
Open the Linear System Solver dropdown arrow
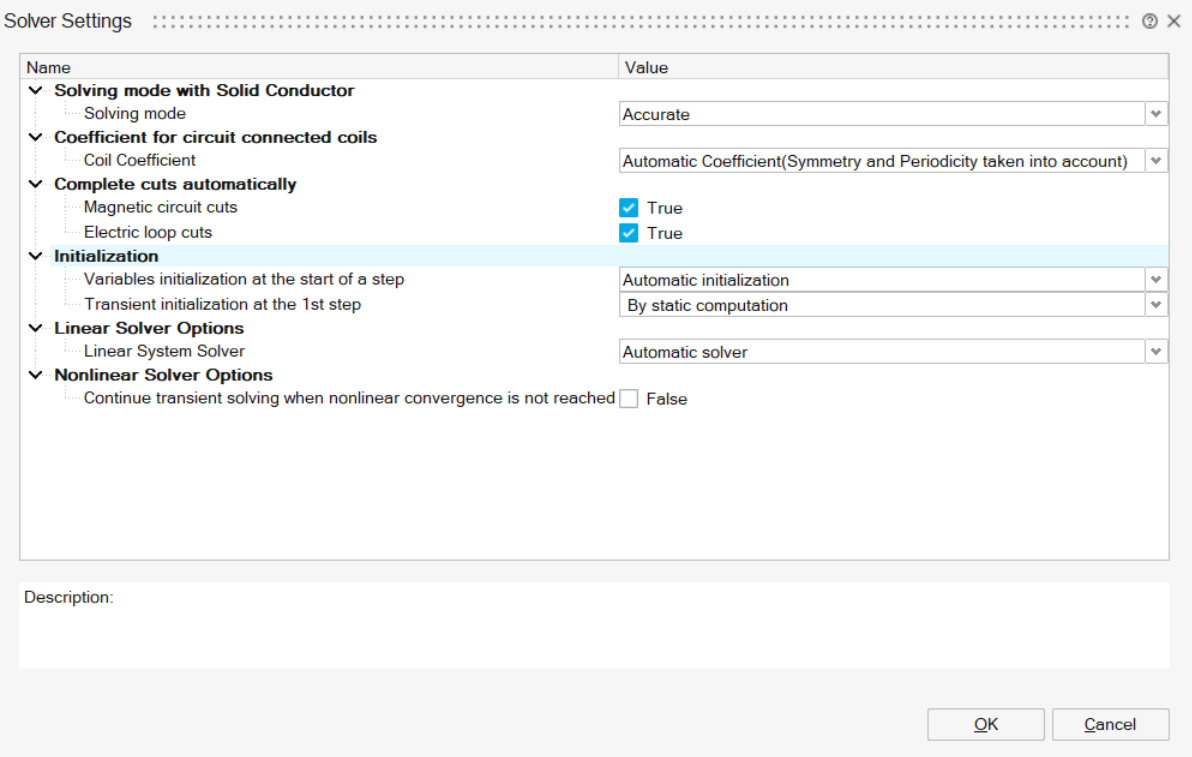[x=1156, y=351]
